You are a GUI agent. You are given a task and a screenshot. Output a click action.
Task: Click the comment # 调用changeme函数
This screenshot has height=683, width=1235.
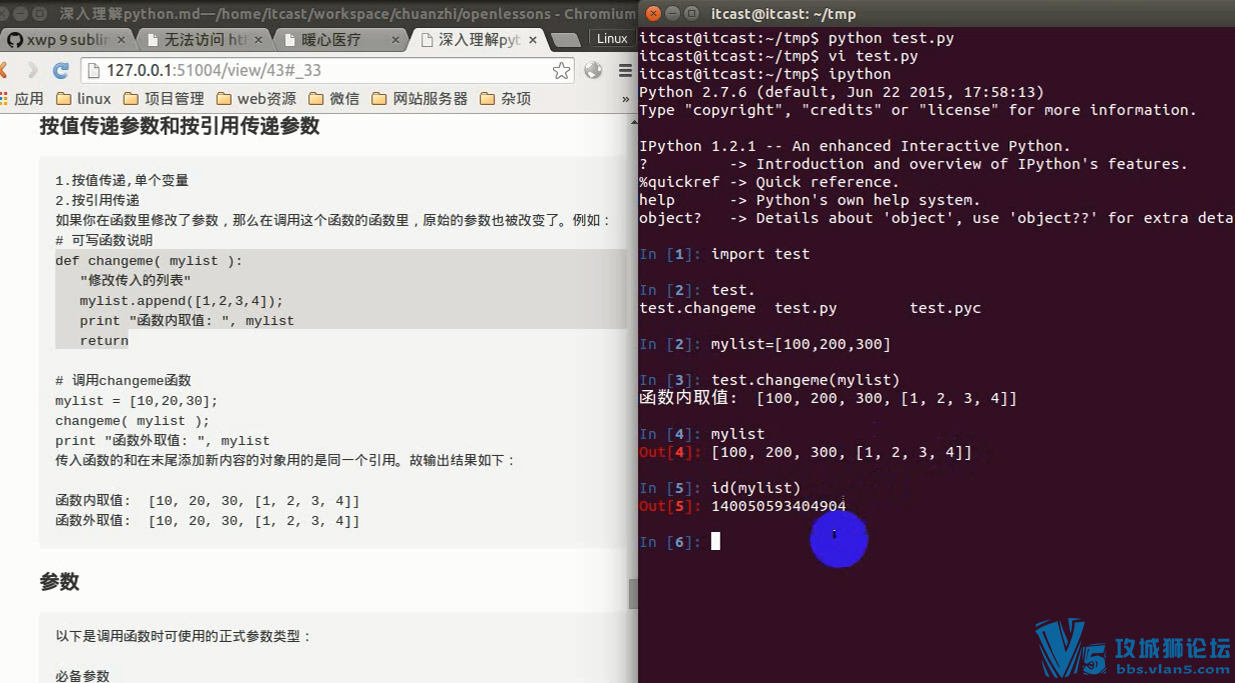click(x=123, y=381)
